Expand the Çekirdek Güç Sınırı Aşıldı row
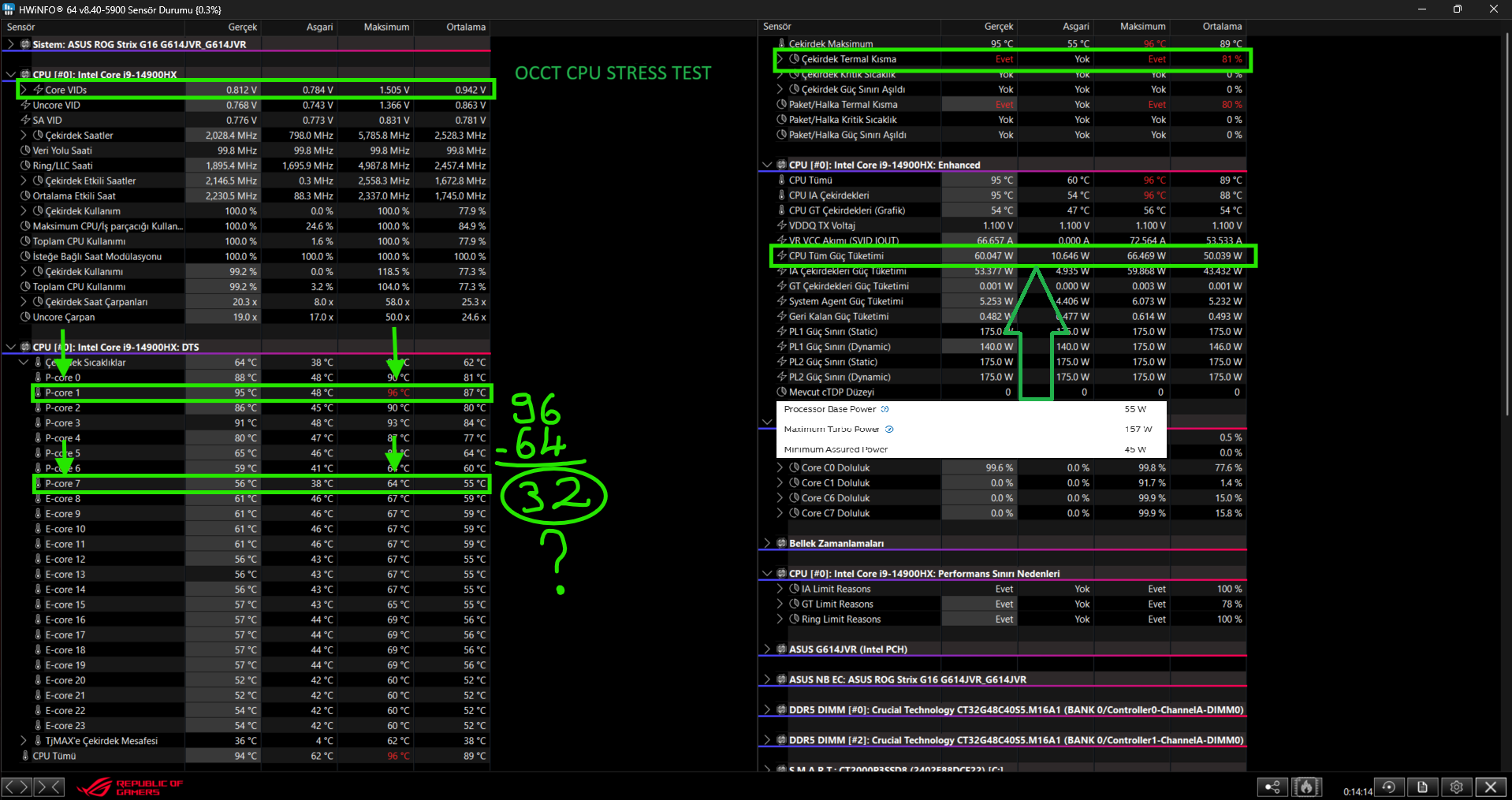 (x=780, y=90)
